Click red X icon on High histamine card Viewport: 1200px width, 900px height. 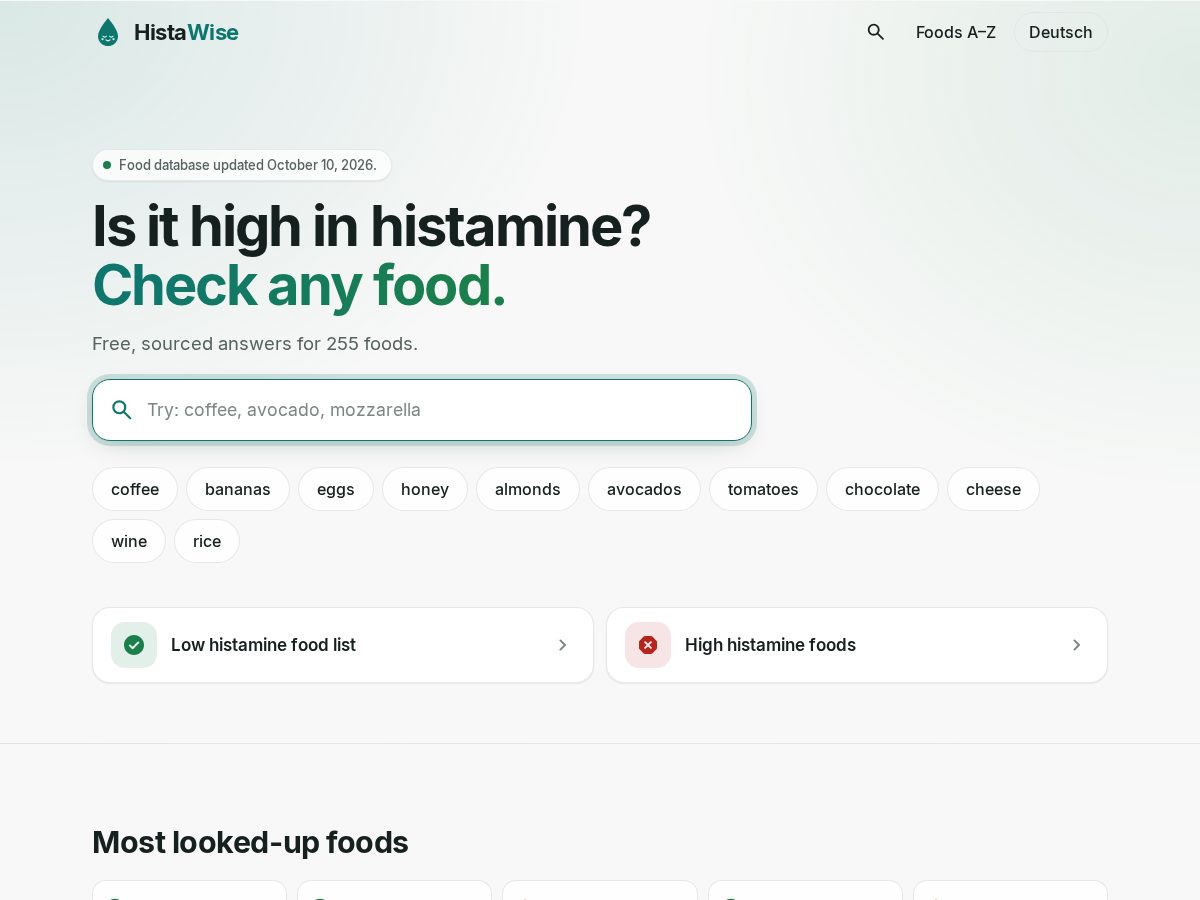point(648,645)
